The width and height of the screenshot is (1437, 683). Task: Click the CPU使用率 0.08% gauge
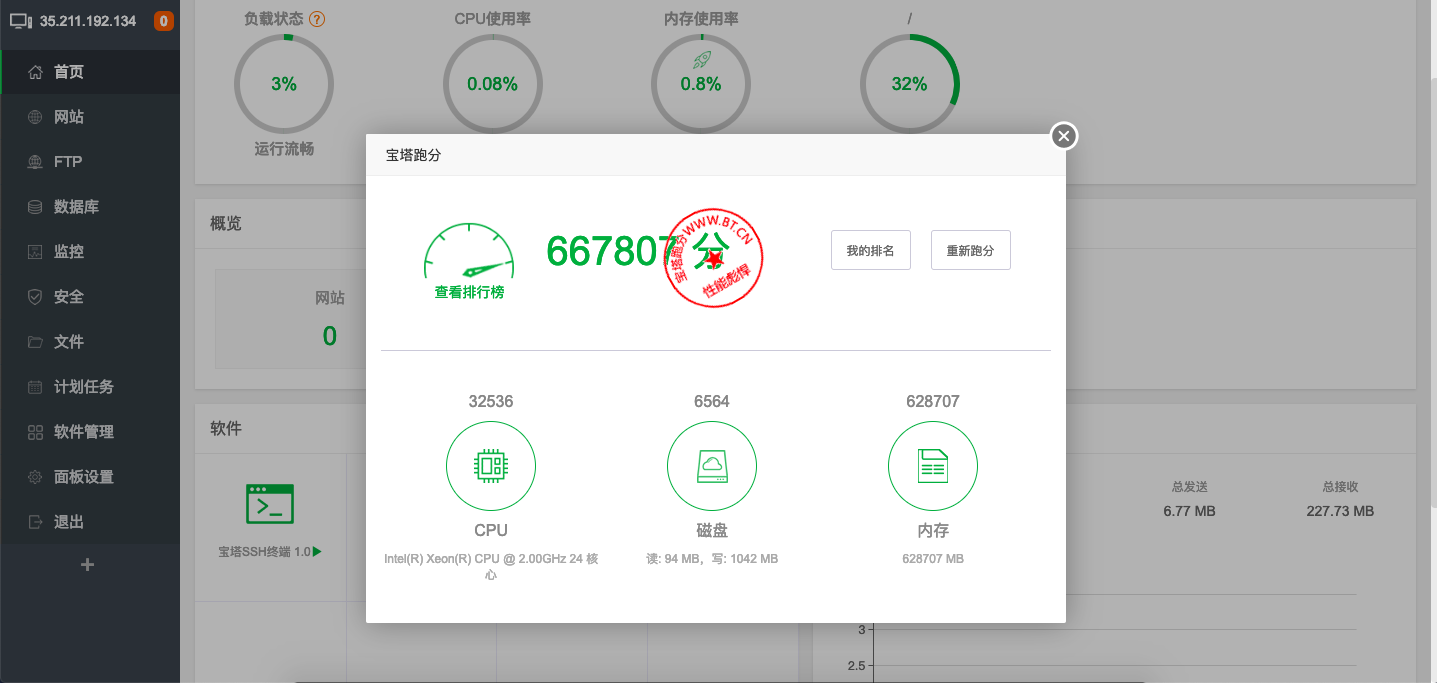click(x=492, y=84)
